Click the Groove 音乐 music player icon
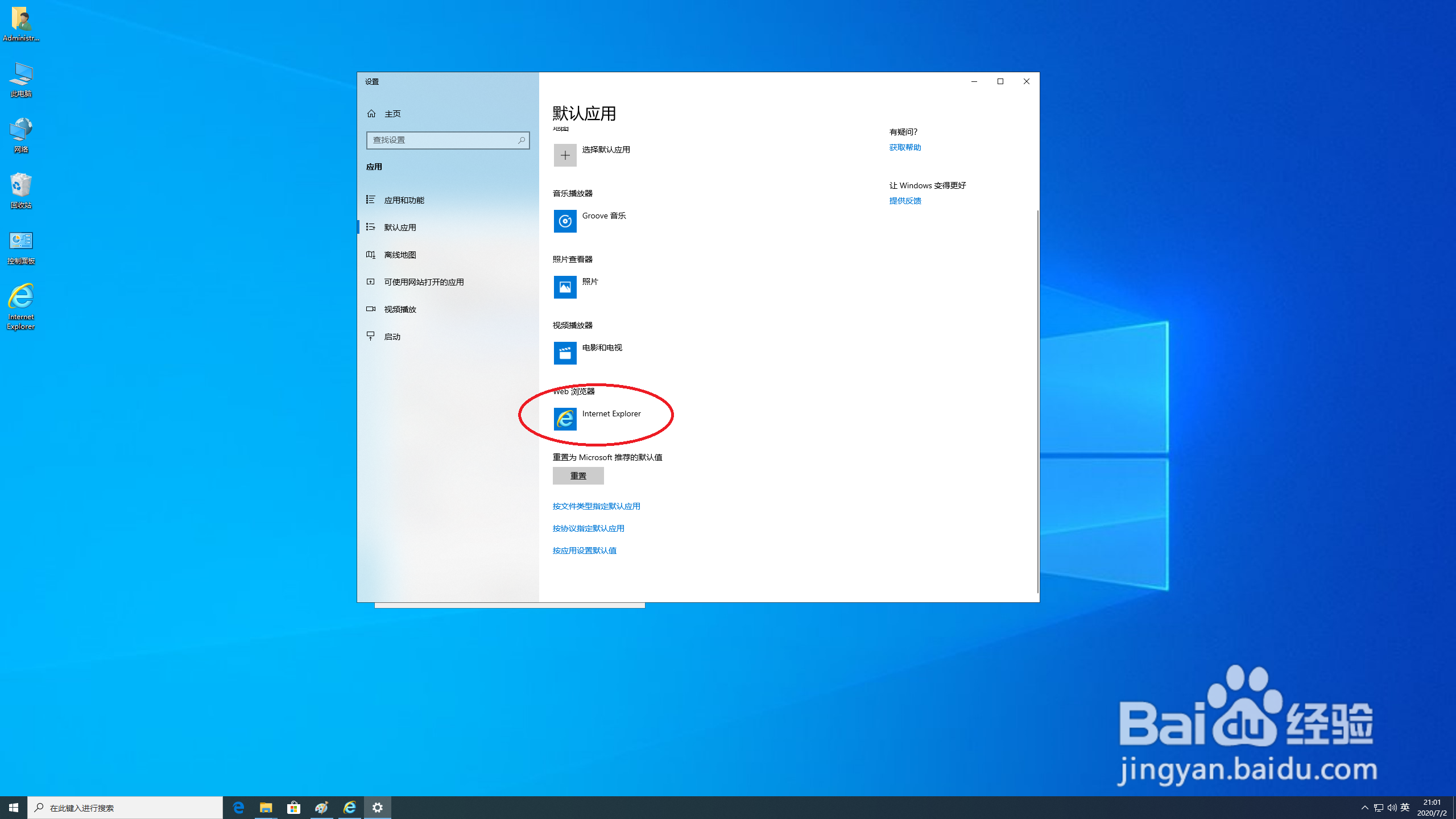The image size is (1456, 819). [x=565, y=221]
